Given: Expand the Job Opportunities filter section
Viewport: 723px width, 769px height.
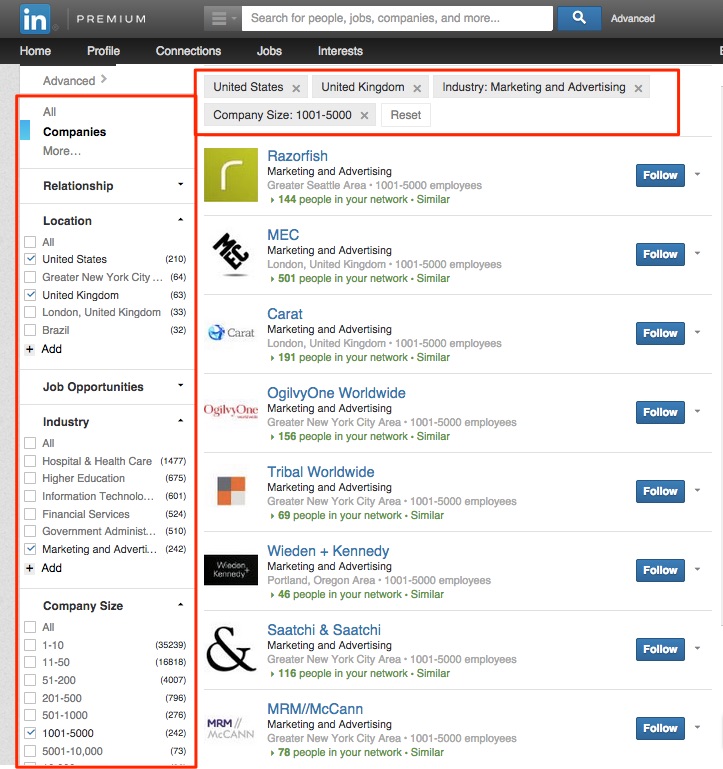Looking at the screenshot, I should (x=181, y=385).
